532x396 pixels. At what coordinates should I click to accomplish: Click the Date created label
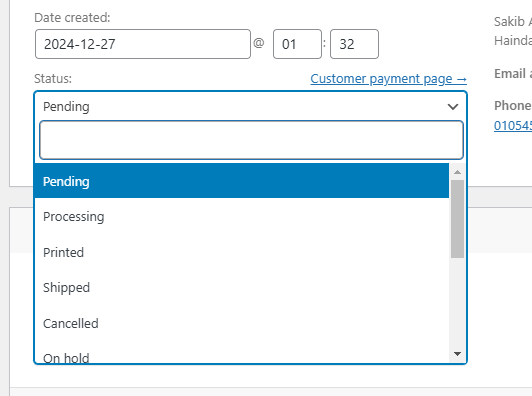(x=72, y=18)
